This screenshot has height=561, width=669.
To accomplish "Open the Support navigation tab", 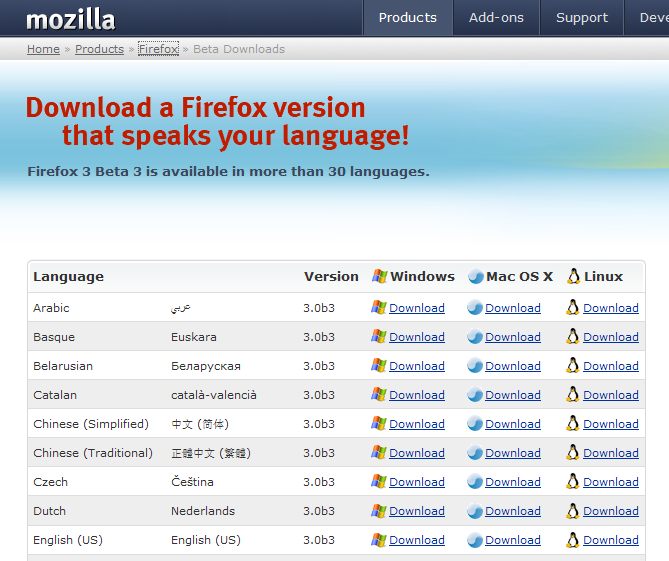I will click(582, 17).
